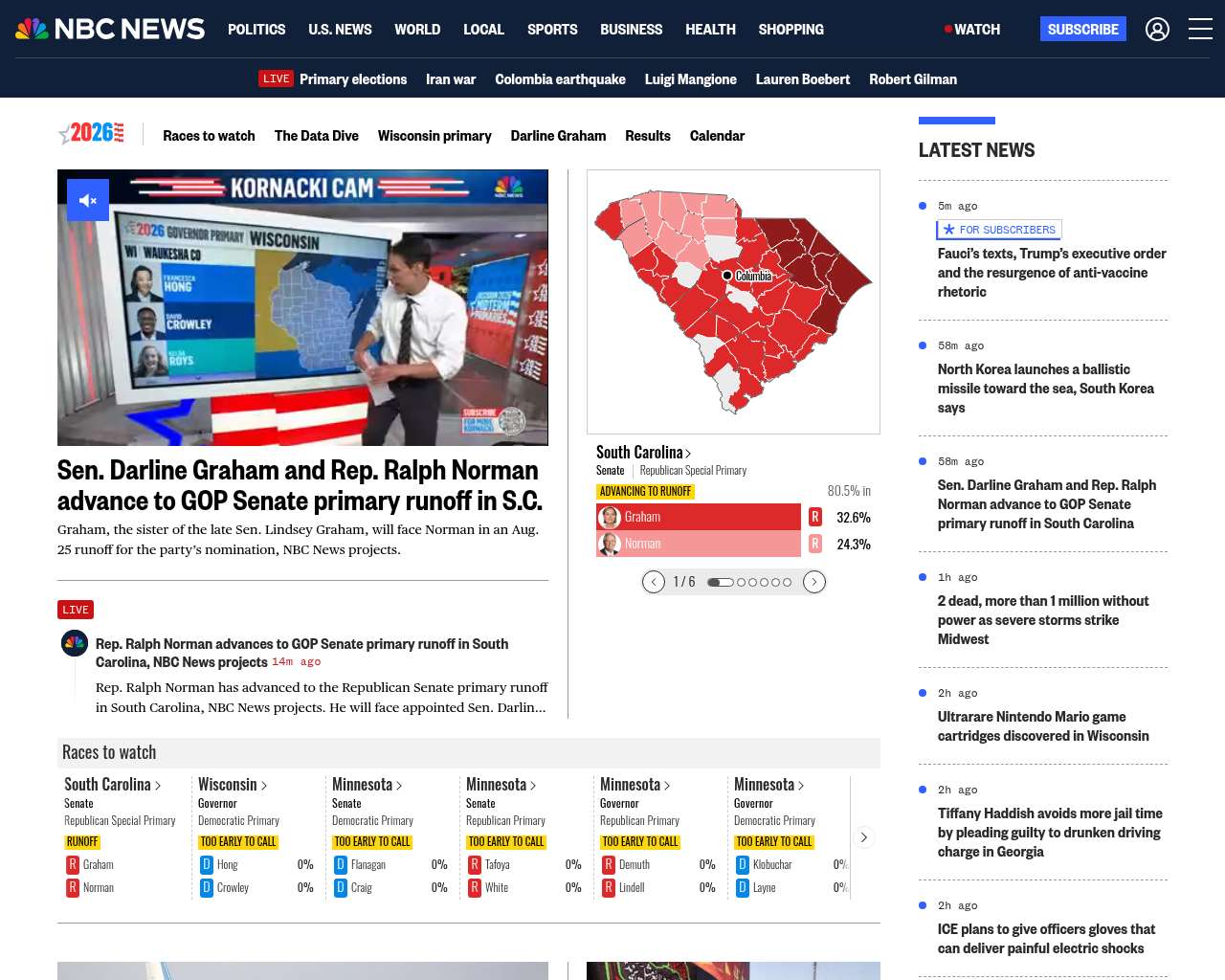Image resolution: width=1225 pixels, height=980 pixels.
Task: Click Klobuchar in Minnesota Governor race
Action: pyautogui.click(x=772, y=864)
